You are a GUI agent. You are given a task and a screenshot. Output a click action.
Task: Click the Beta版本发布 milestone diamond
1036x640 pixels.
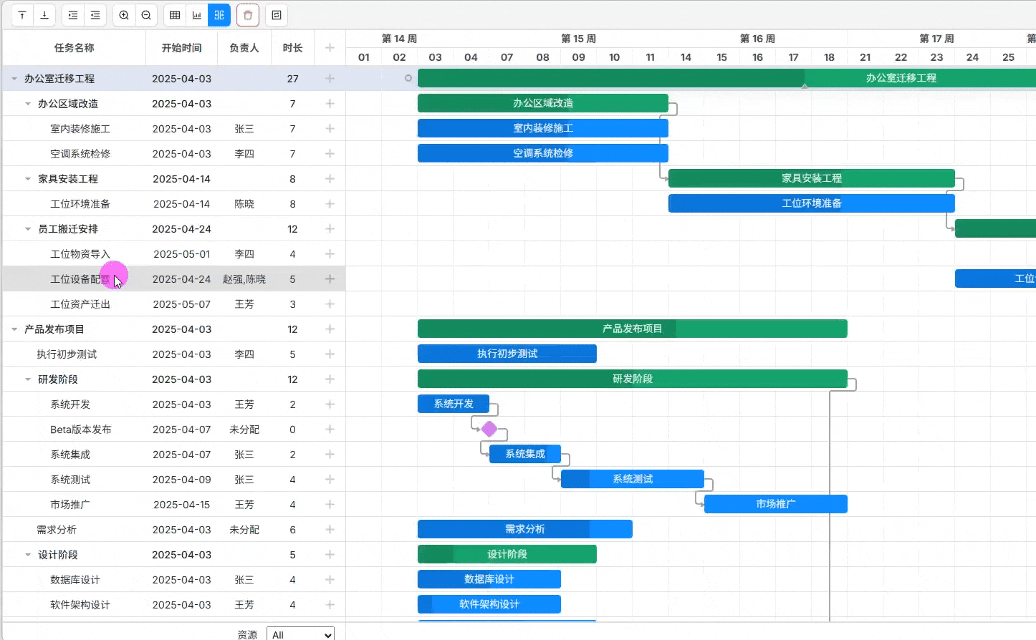tap(489, 429)
